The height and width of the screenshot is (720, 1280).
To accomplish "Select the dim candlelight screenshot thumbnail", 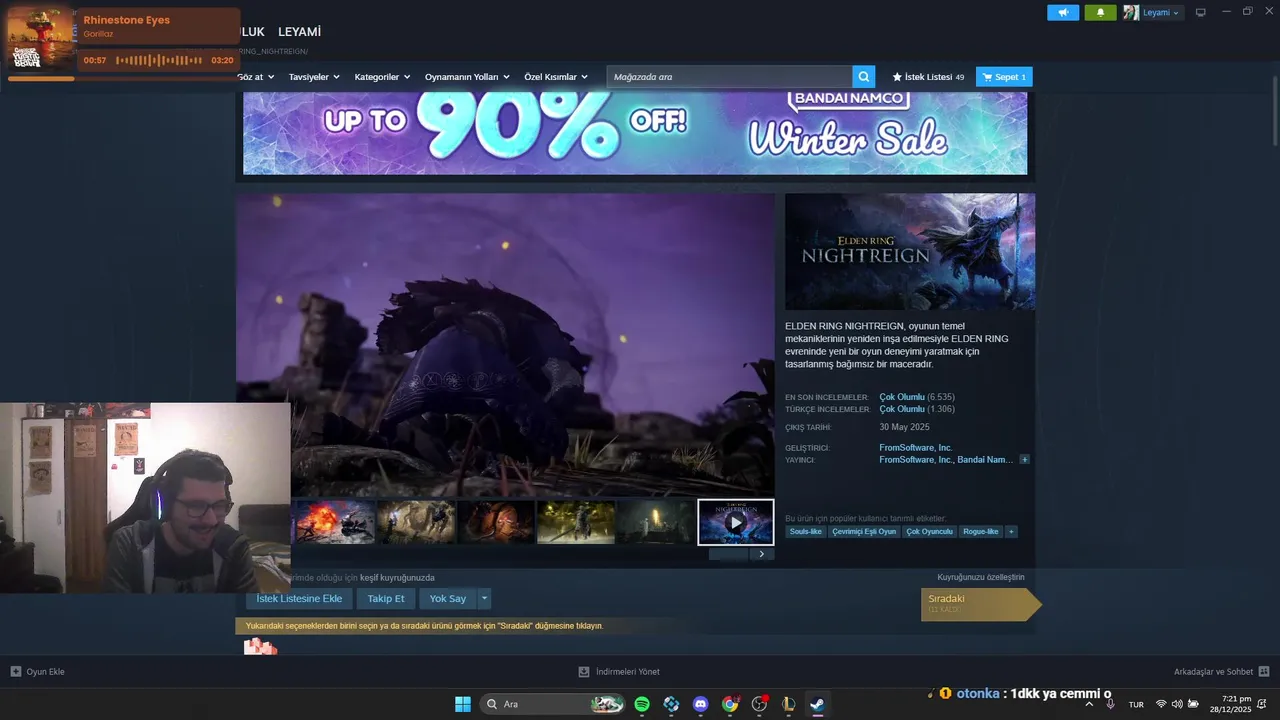I will (655, 522).
